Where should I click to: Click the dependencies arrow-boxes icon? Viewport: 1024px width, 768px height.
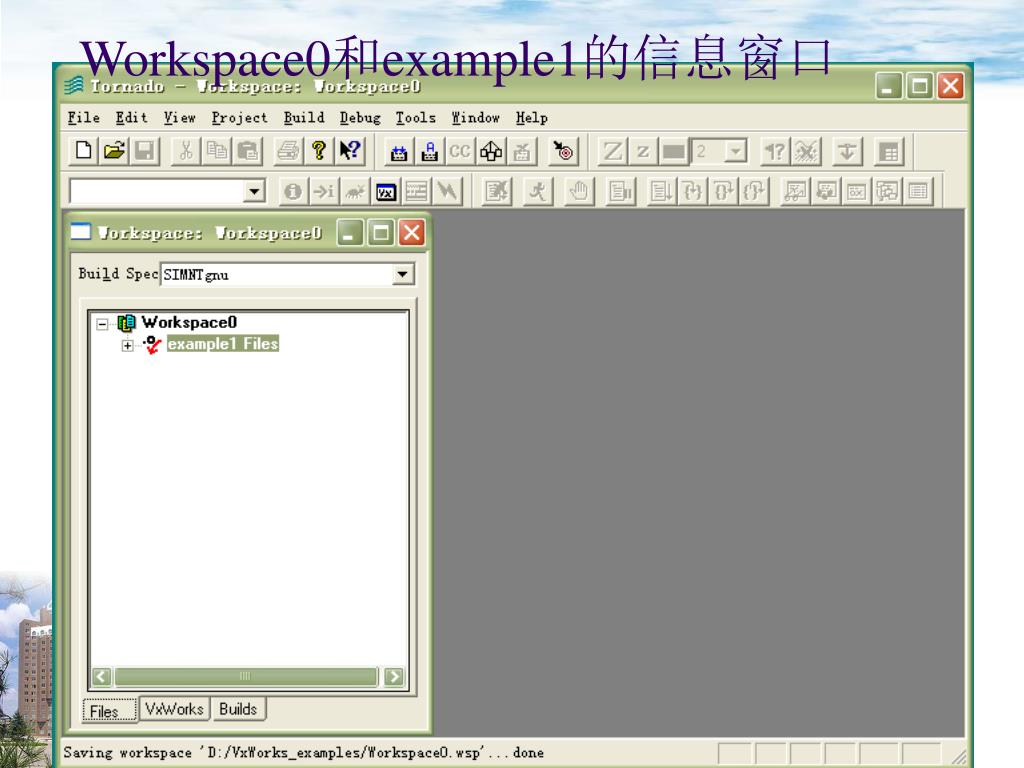pos(491,152)
